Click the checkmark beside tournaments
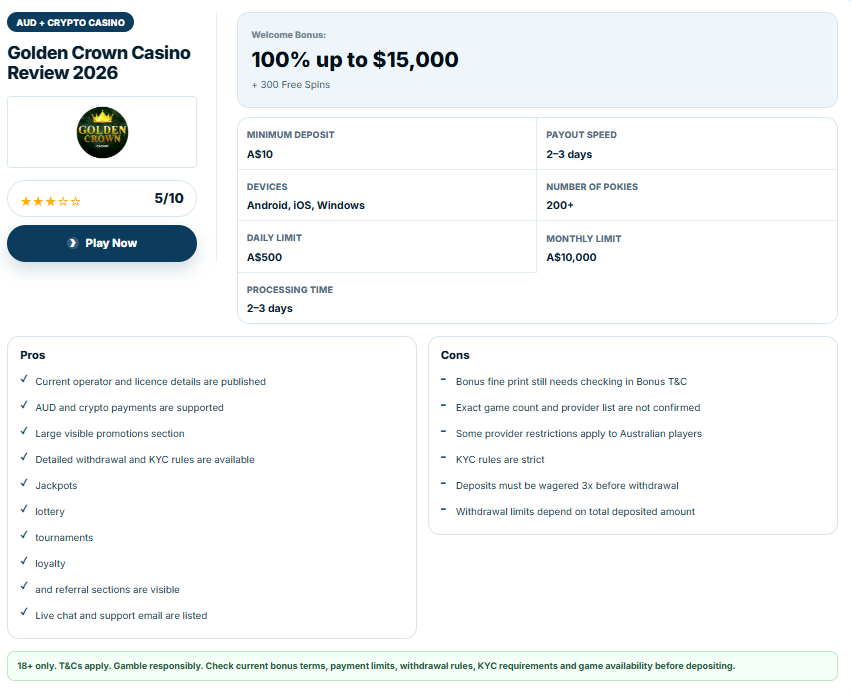 24,535
